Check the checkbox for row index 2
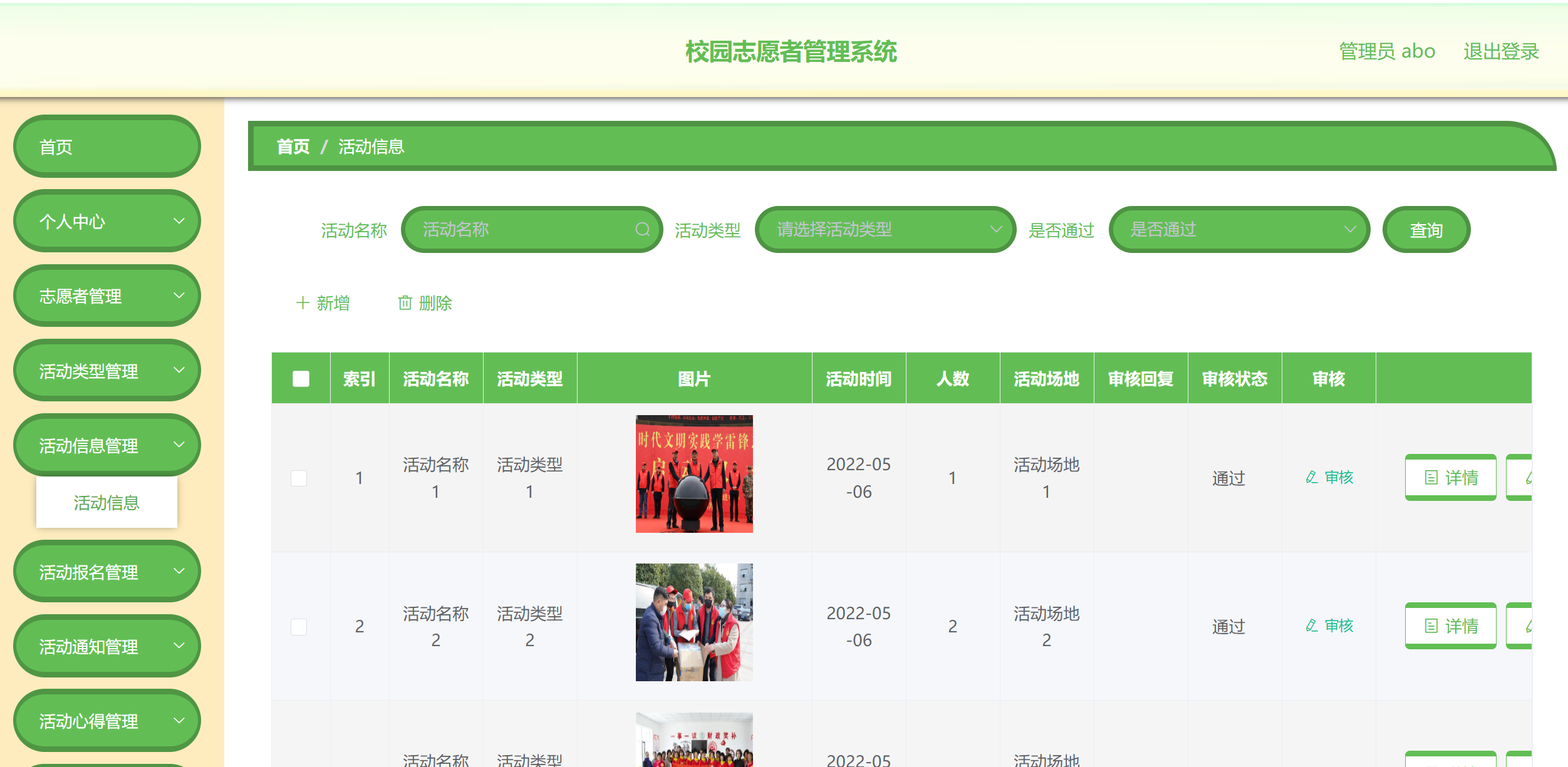 click(x=300, y=625)
